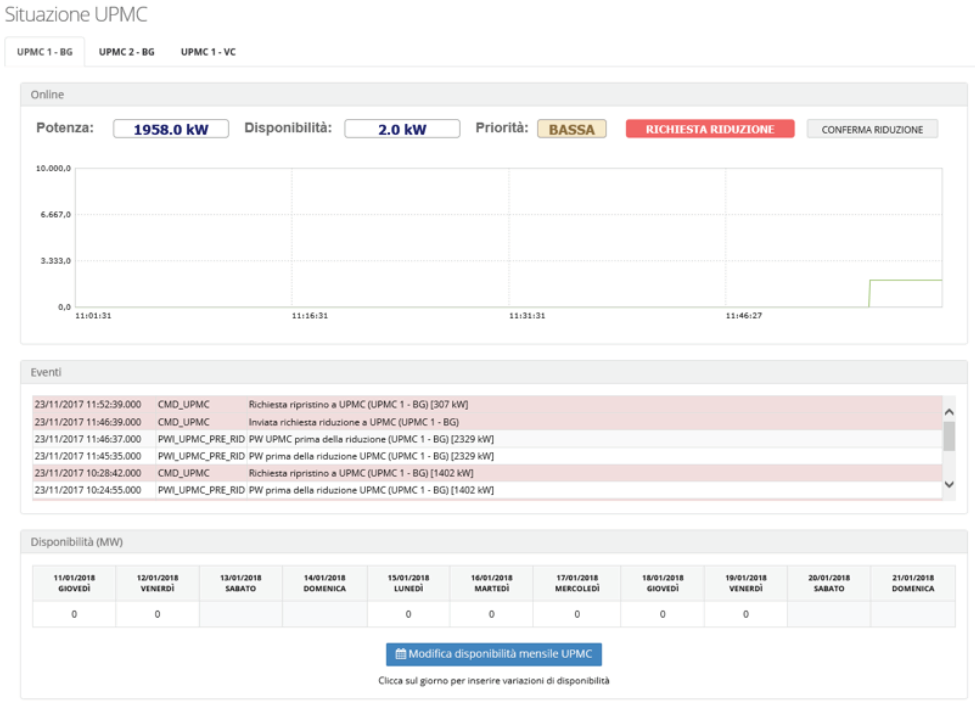975x706 pixels.
Task: Click the BASSA priority badge
Action: coord(572,129)
